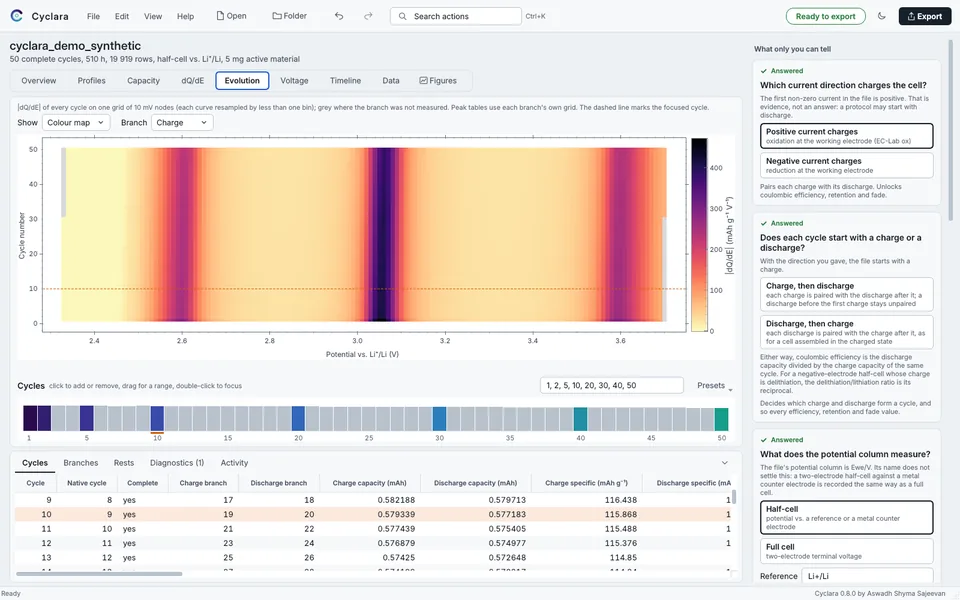The height and width of the screenshot is (600, 960).
Task: Select 'Positive current charges' option
Action: (x=846, y=136)
